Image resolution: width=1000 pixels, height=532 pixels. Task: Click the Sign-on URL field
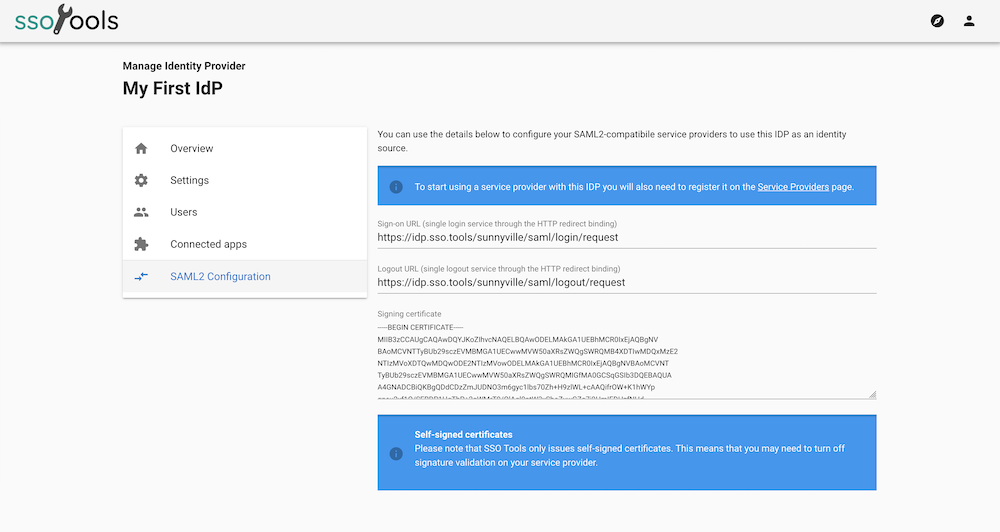pos(626,238)
